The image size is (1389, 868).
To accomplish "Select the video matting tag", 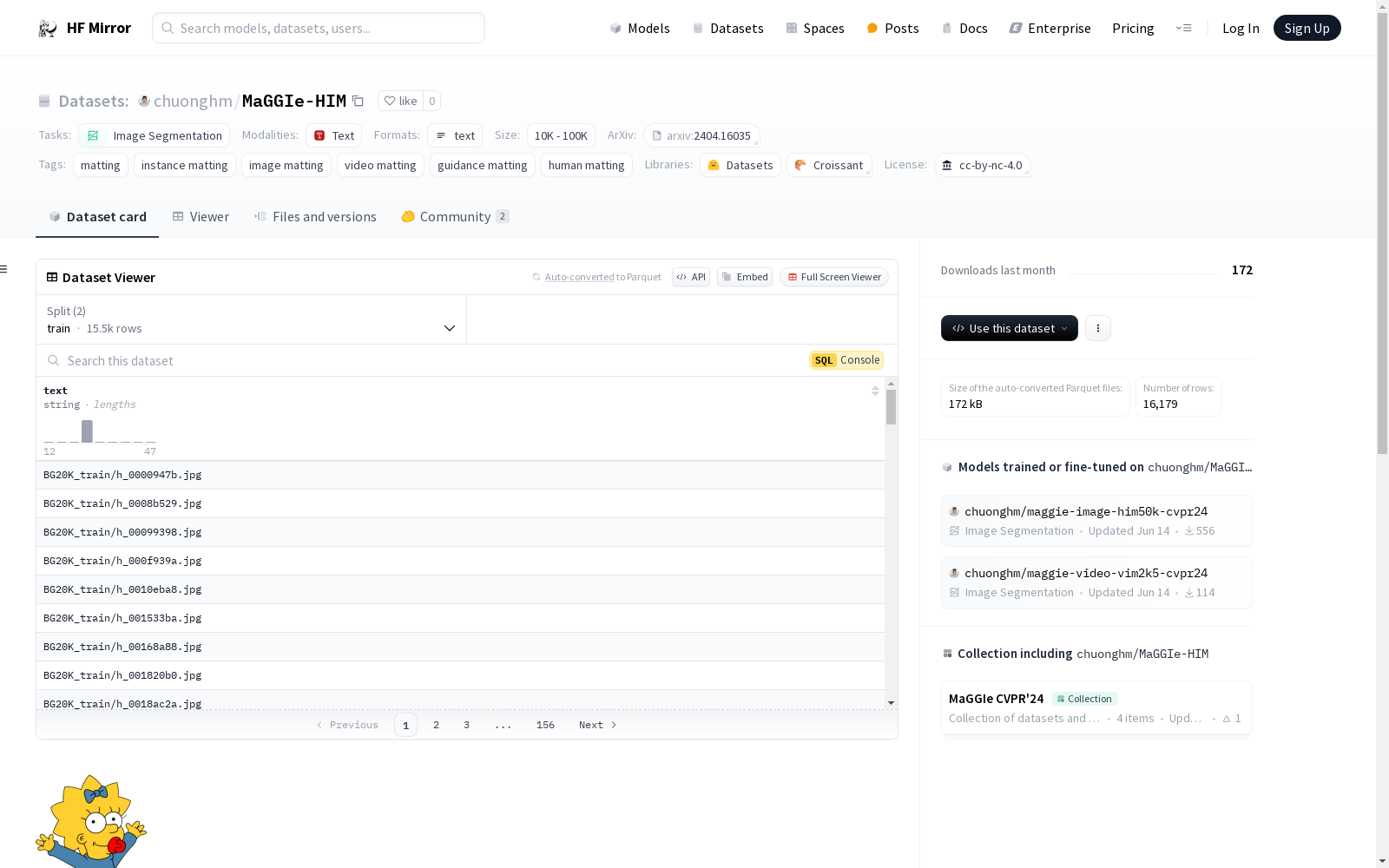I will 380,165.
